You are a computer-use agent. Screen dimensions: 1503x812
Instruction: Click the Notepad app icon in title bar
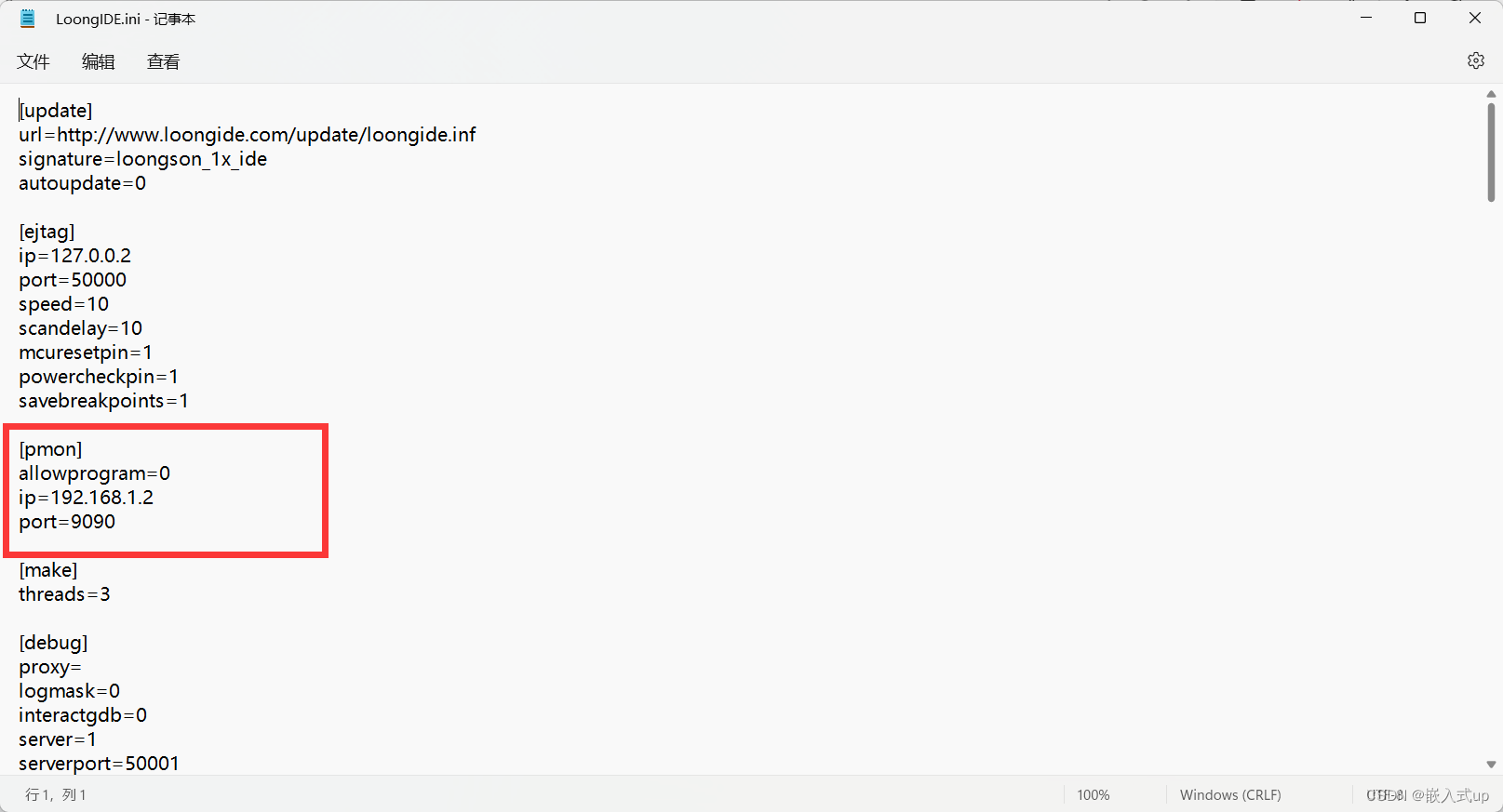click(x=28, y=18)
